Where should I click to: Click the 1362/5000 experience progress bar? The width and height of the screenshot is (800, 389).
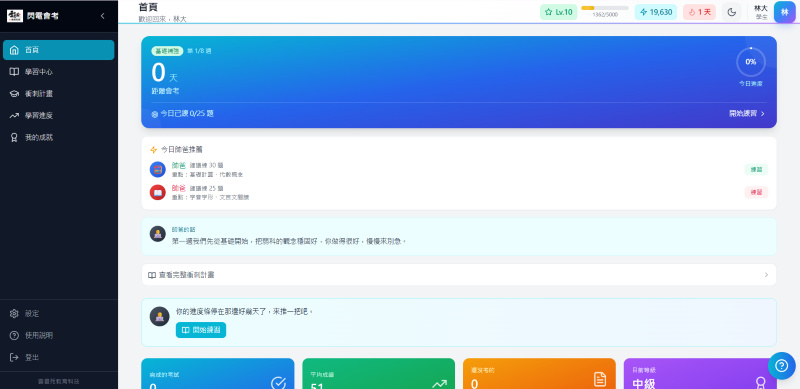(605, 8)
